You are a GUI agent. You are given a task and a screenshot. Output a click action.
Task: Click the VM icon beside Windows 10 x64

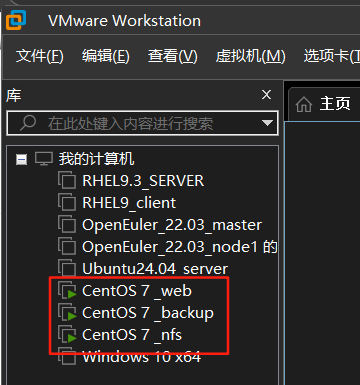[x=67, y=357]
